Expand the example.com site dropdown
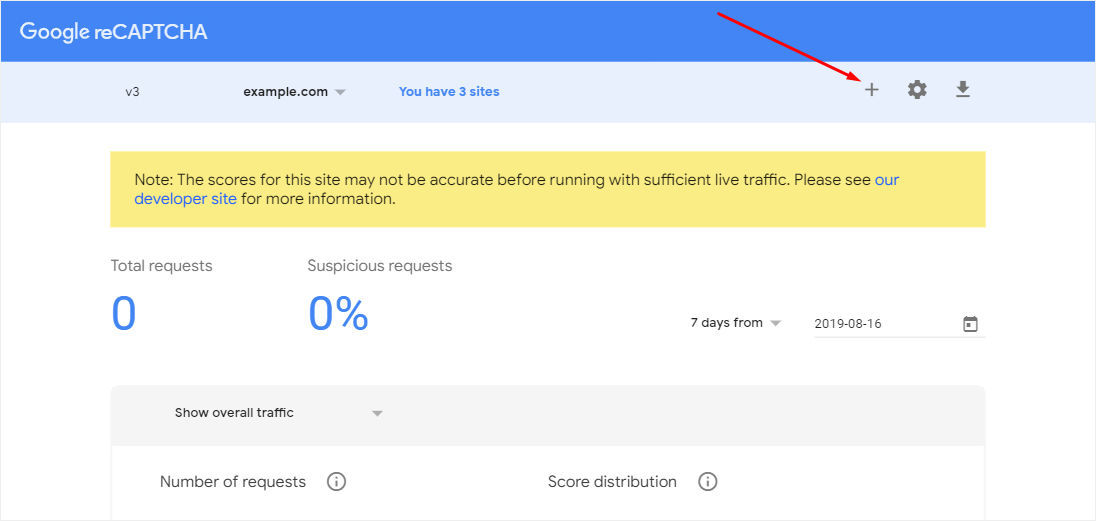Screen dimensions: 1096x521 click(294, 92)
